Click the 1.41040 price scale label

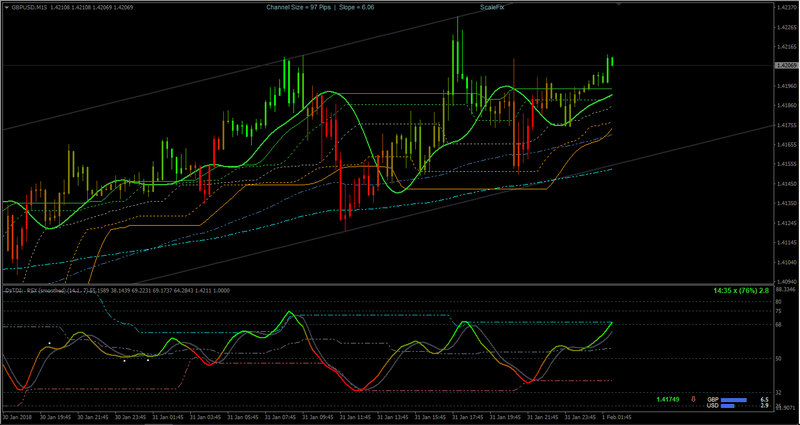(787, 262)
